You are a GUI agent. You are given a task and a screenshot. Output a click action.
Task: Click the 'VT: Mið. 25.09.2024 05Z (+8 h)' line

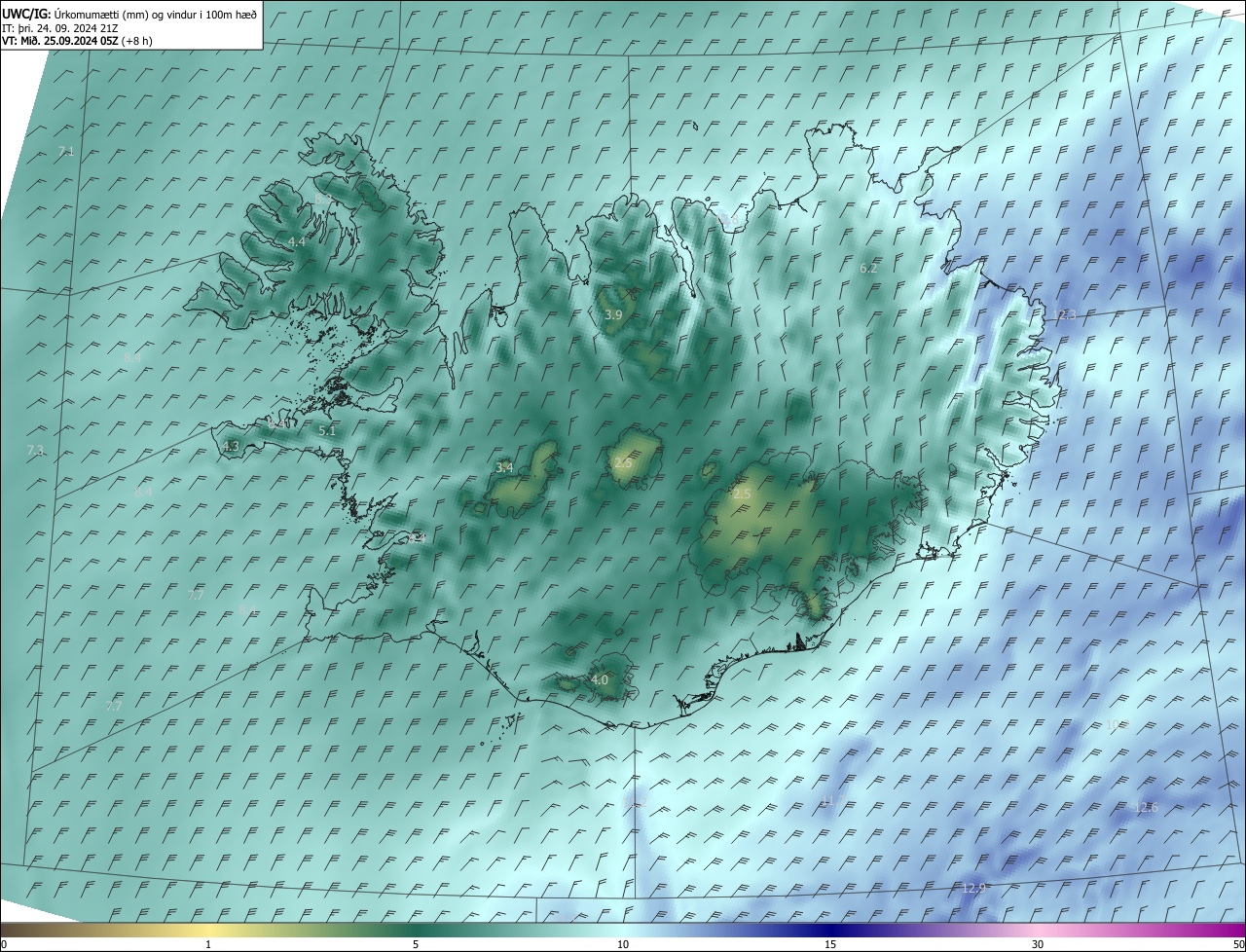pos(77,41)
